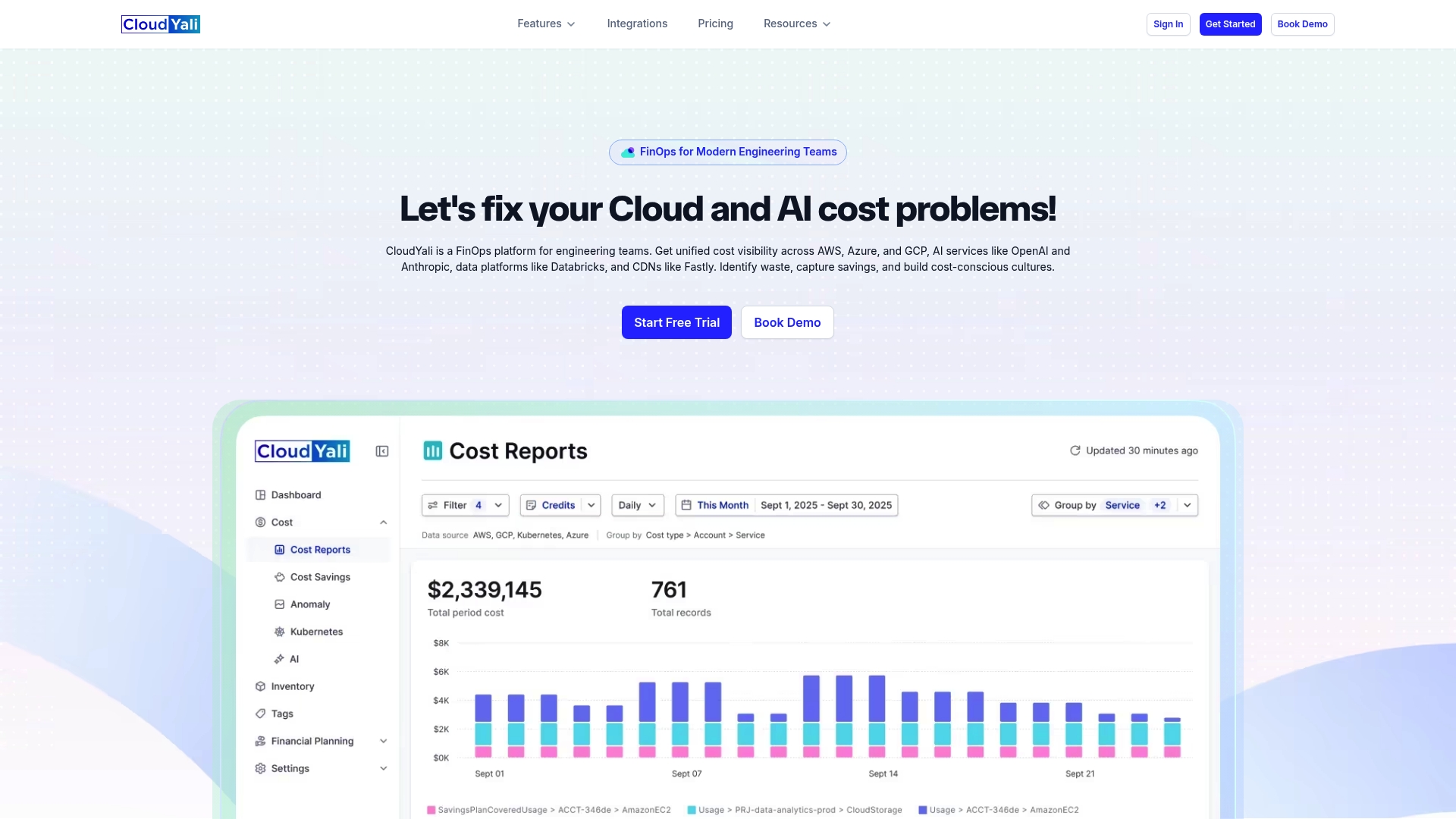This screenshot has height=819, width=1456.
Task: Click the Tags label icon
Action: coord(260,714)
